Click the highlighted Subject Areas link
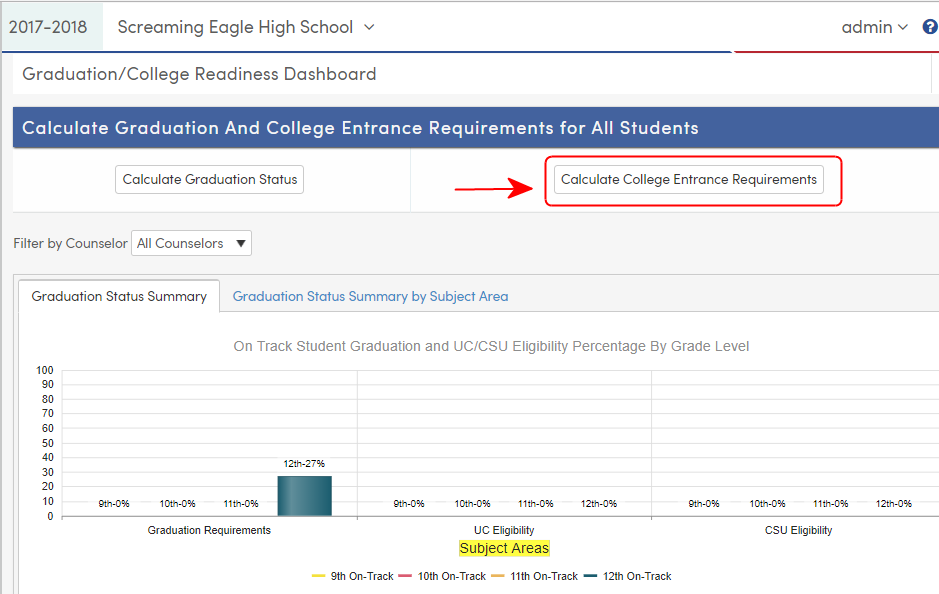This screenshot has height=594, width=939. tap(504, 548)
